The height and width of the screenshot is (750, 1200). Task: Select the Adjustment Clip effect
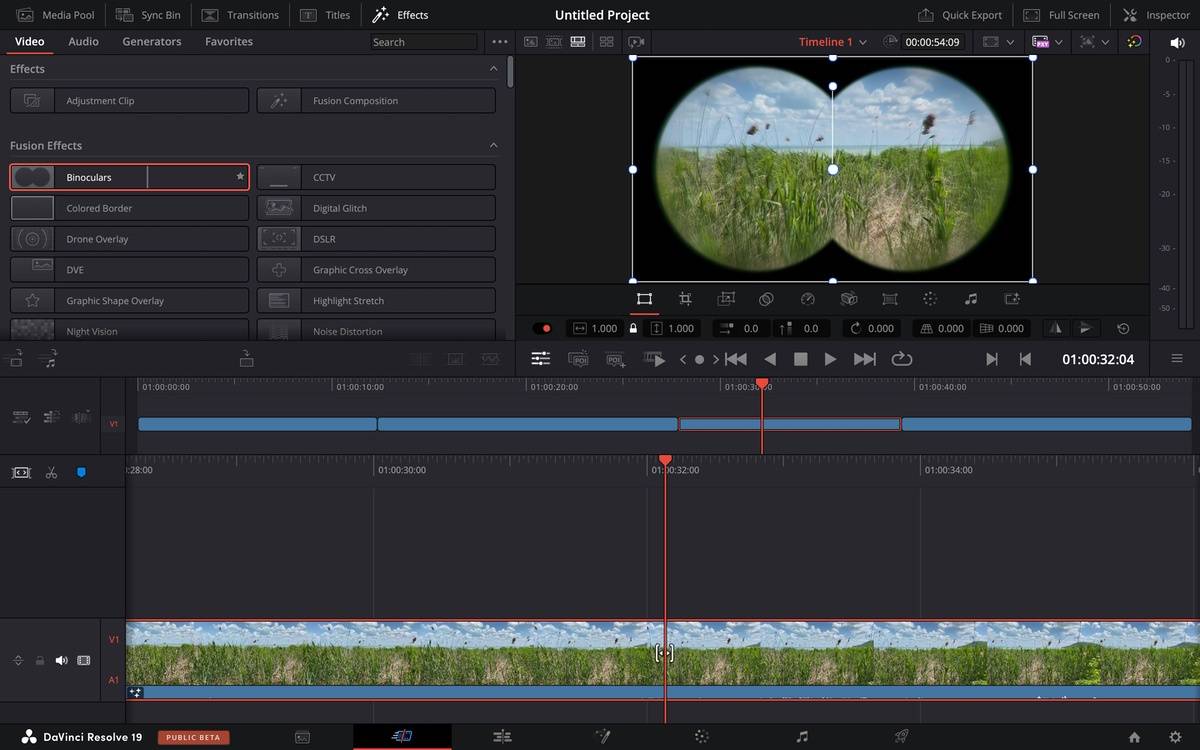pyautogui.click(x=129, y=100)
